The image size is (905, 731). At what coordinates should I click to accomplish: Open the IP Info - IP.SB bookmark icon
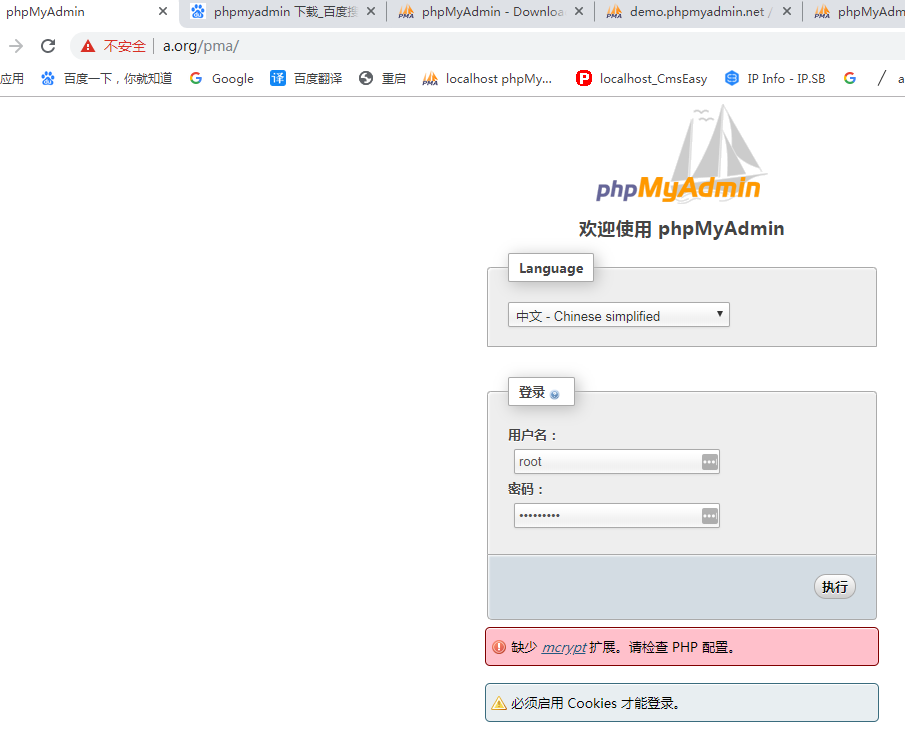[x=732, y=78]
